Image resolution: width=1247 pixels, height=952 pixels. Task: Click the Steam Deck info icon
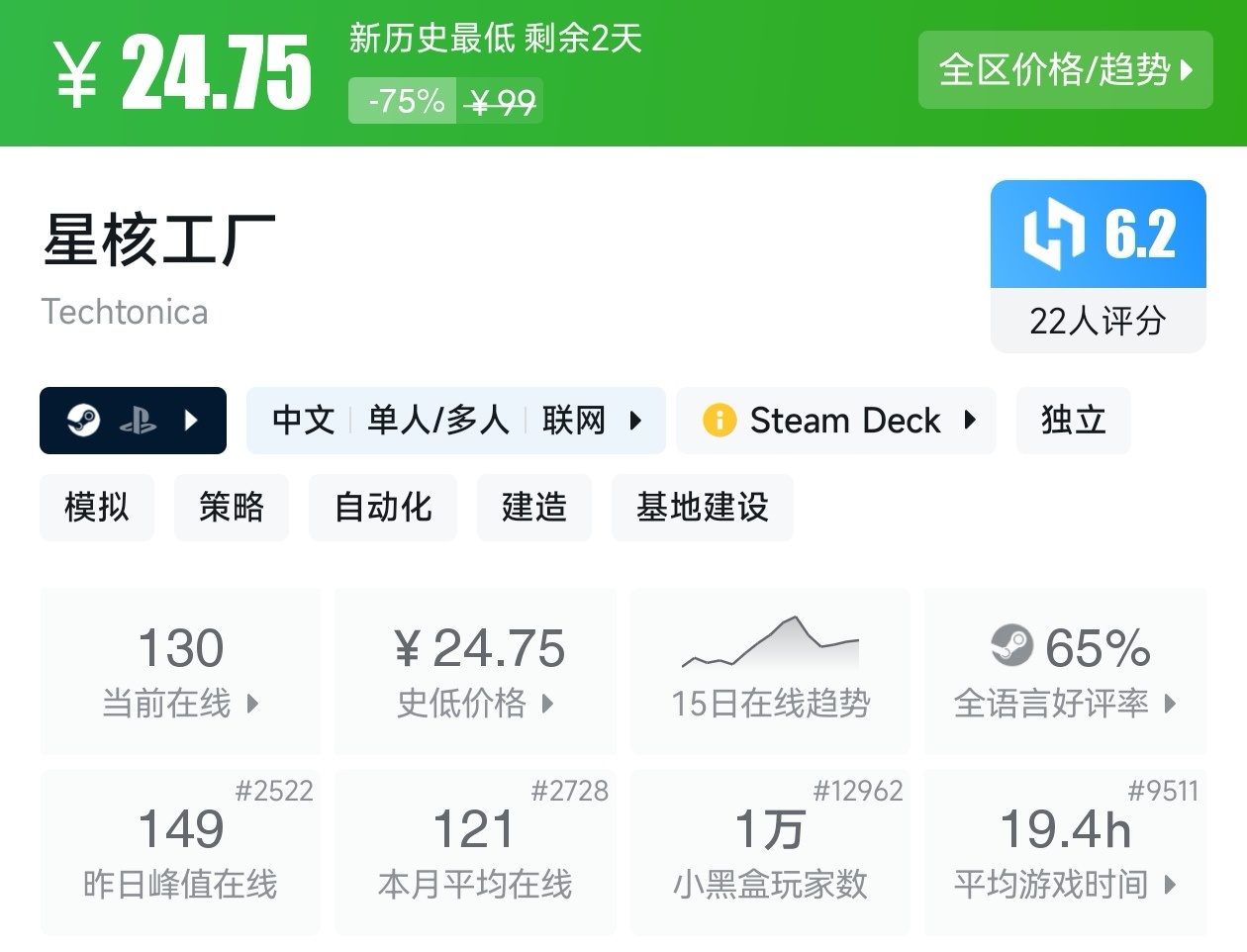(719, 421)
